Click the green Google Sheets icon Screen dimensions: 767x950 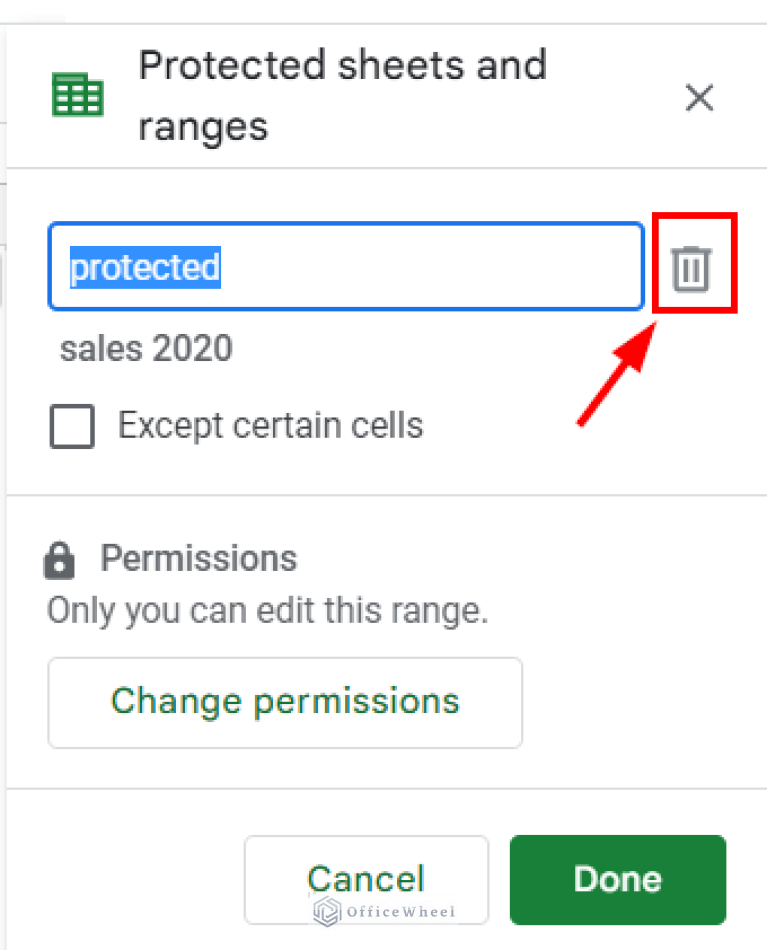pyautogui.click(x=78, y=97)
